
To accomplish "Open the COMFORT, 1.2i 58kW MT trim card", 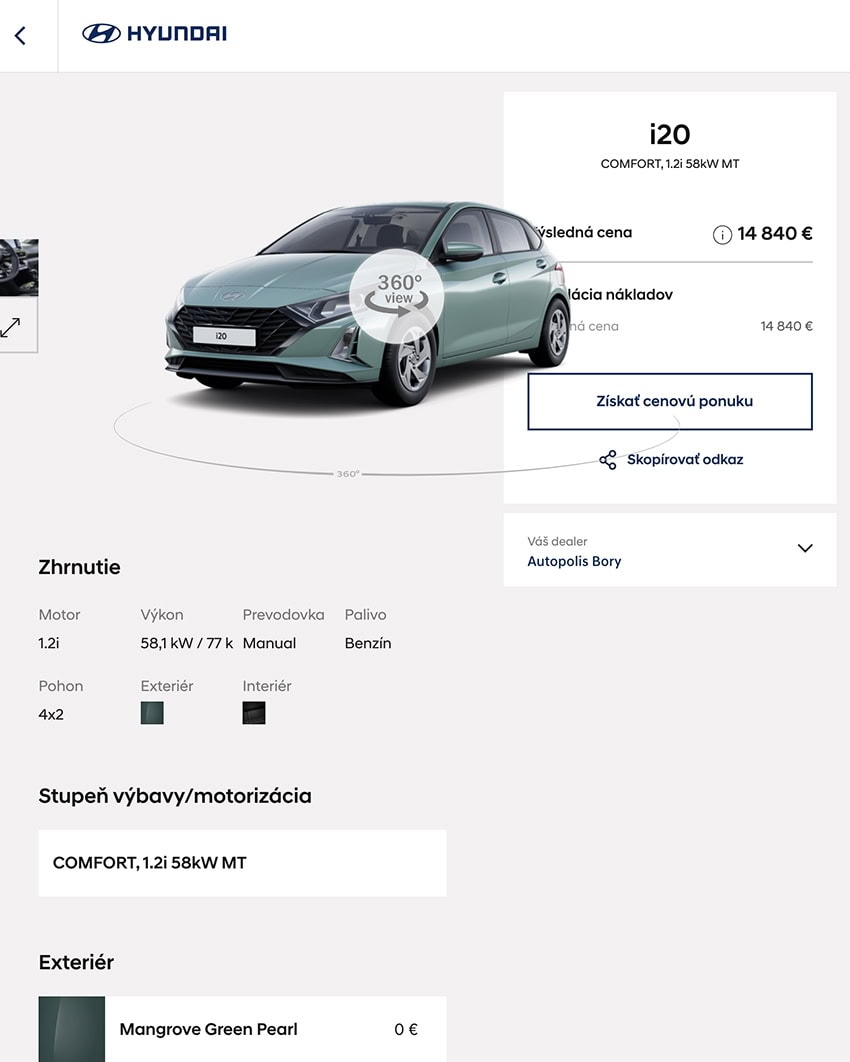I will click(242, 863).
